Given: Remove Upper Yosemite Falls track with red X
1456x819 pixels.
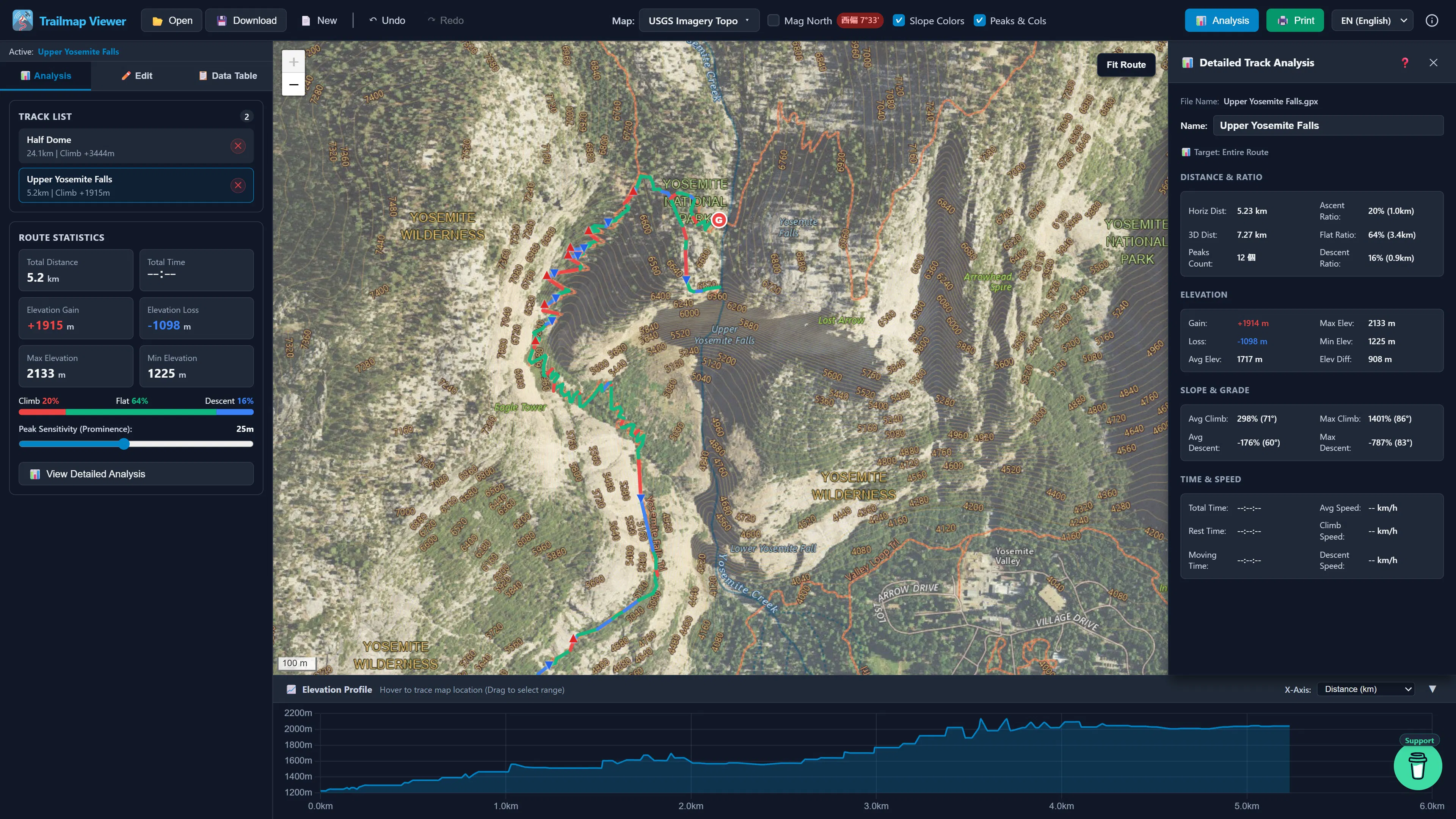Looking at the screenshot, I should [238, 185].
